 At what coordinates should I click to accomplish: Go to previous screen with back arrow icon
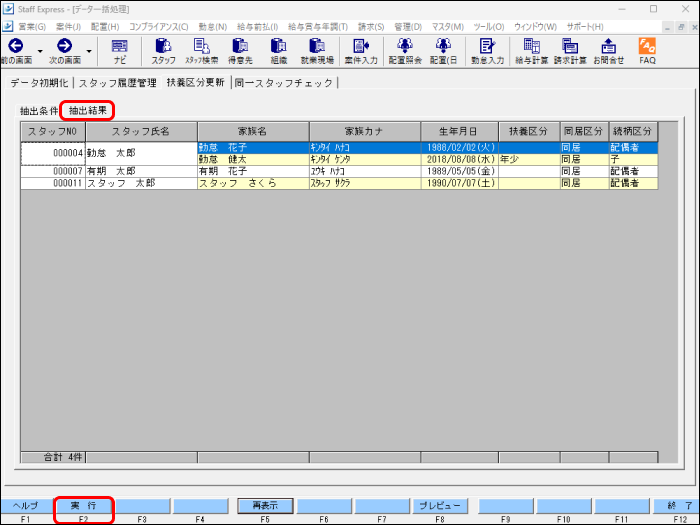pyautogui.click(x=16, y=51)
